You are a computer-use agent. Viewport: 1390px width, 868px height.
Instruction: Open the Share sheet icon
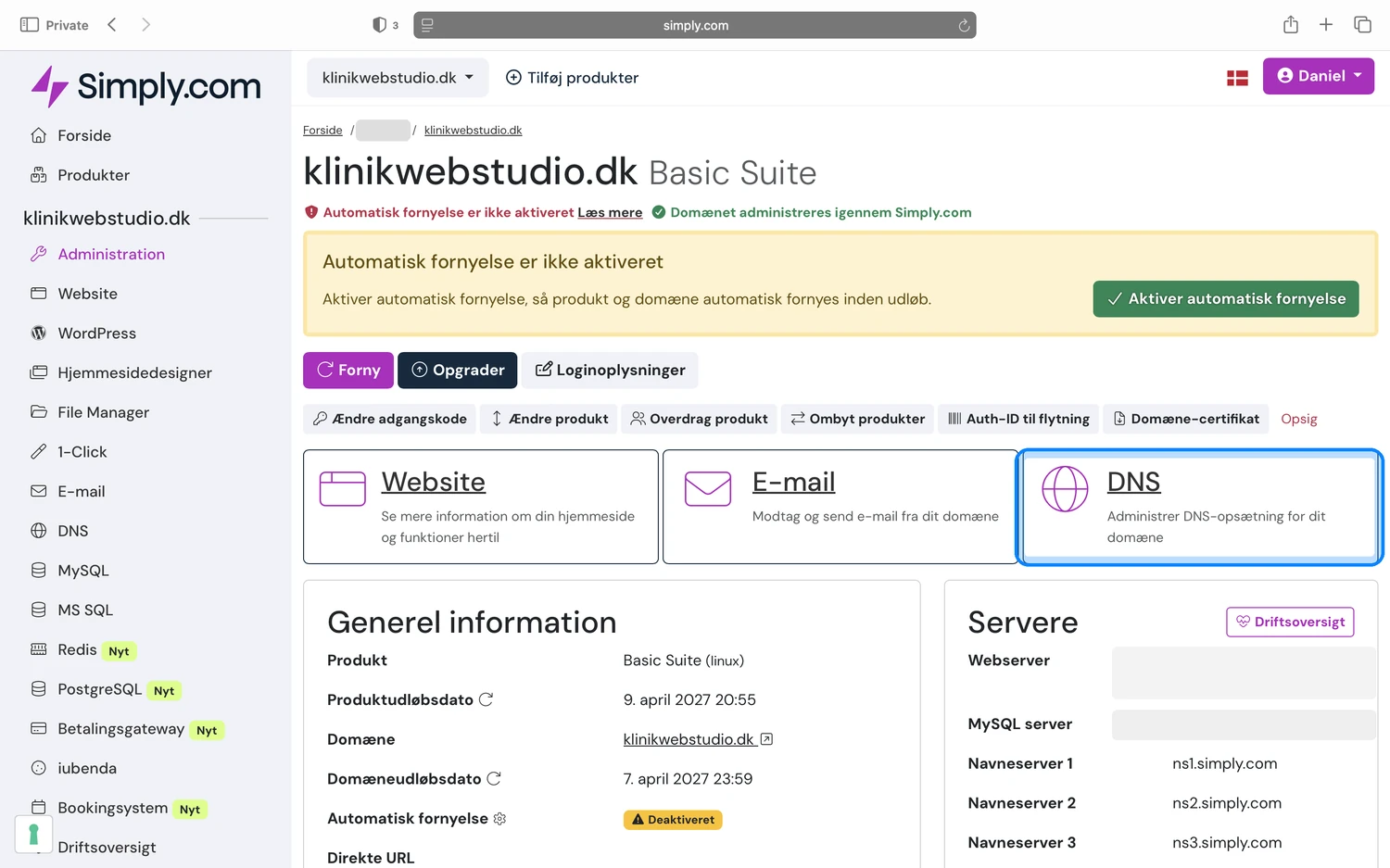click(1291, 24)
